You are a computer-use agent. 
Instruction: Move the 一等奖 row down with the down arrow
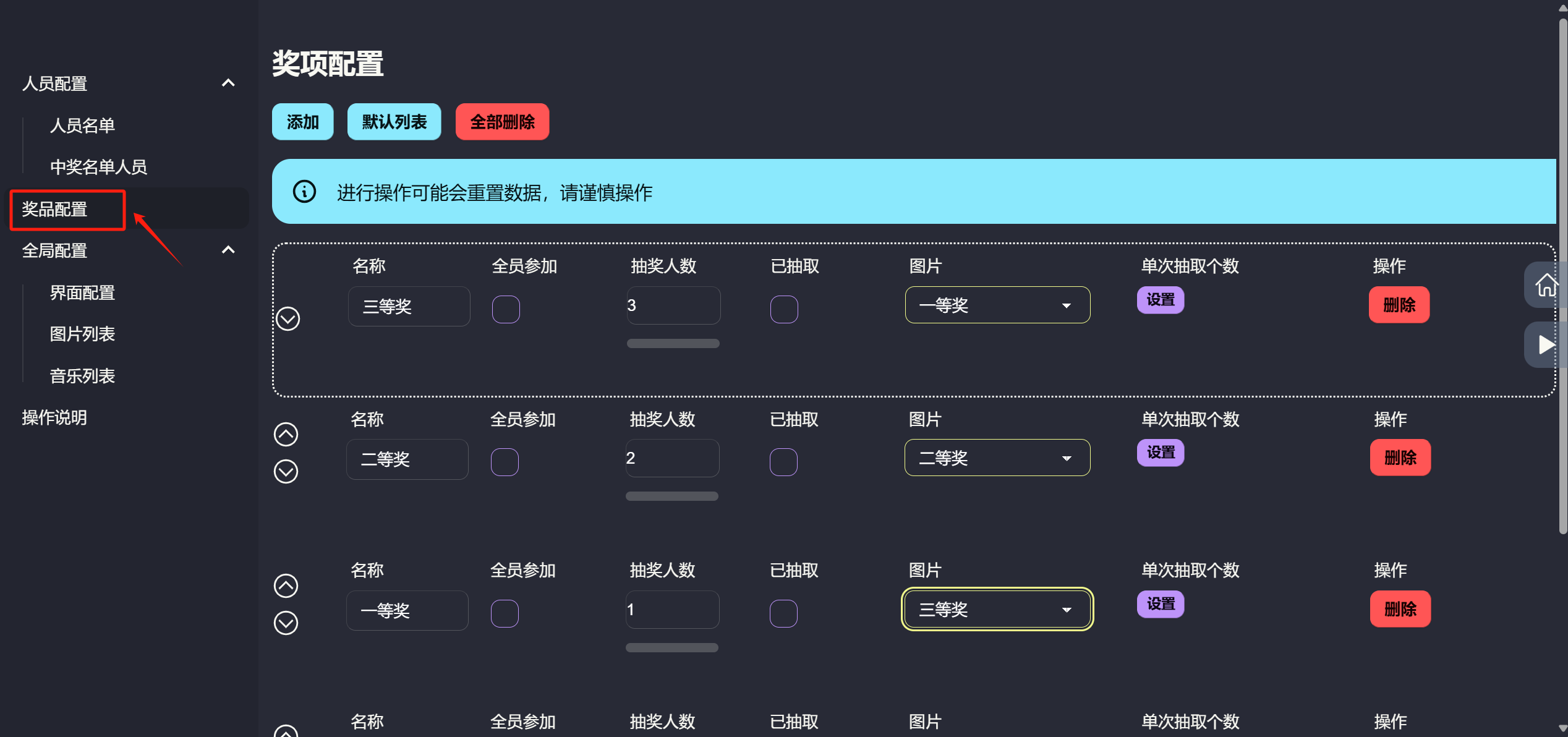point(286,623)
